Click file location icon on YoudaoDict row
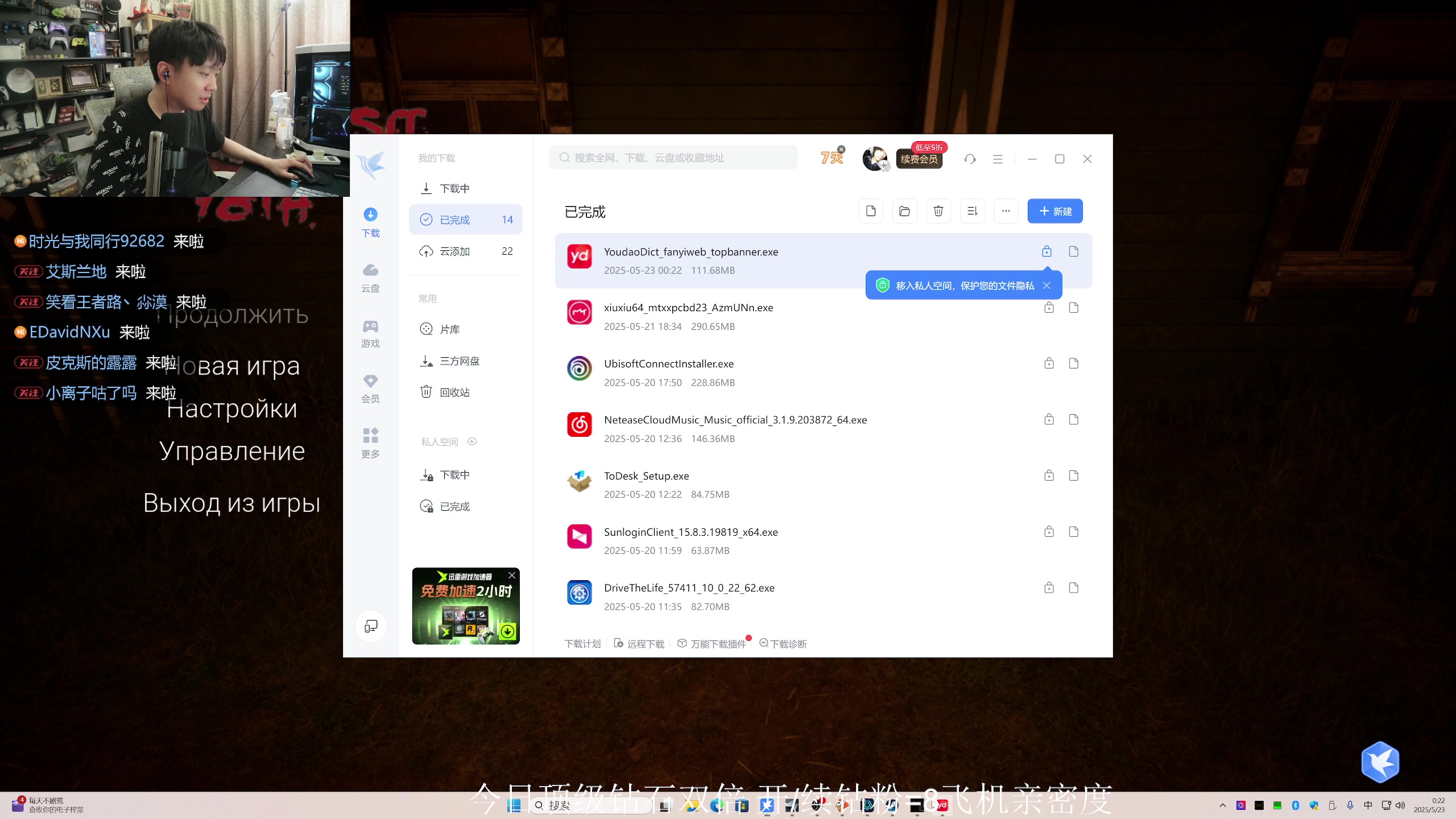1456x819 pixels. [x=1073, y=251]
